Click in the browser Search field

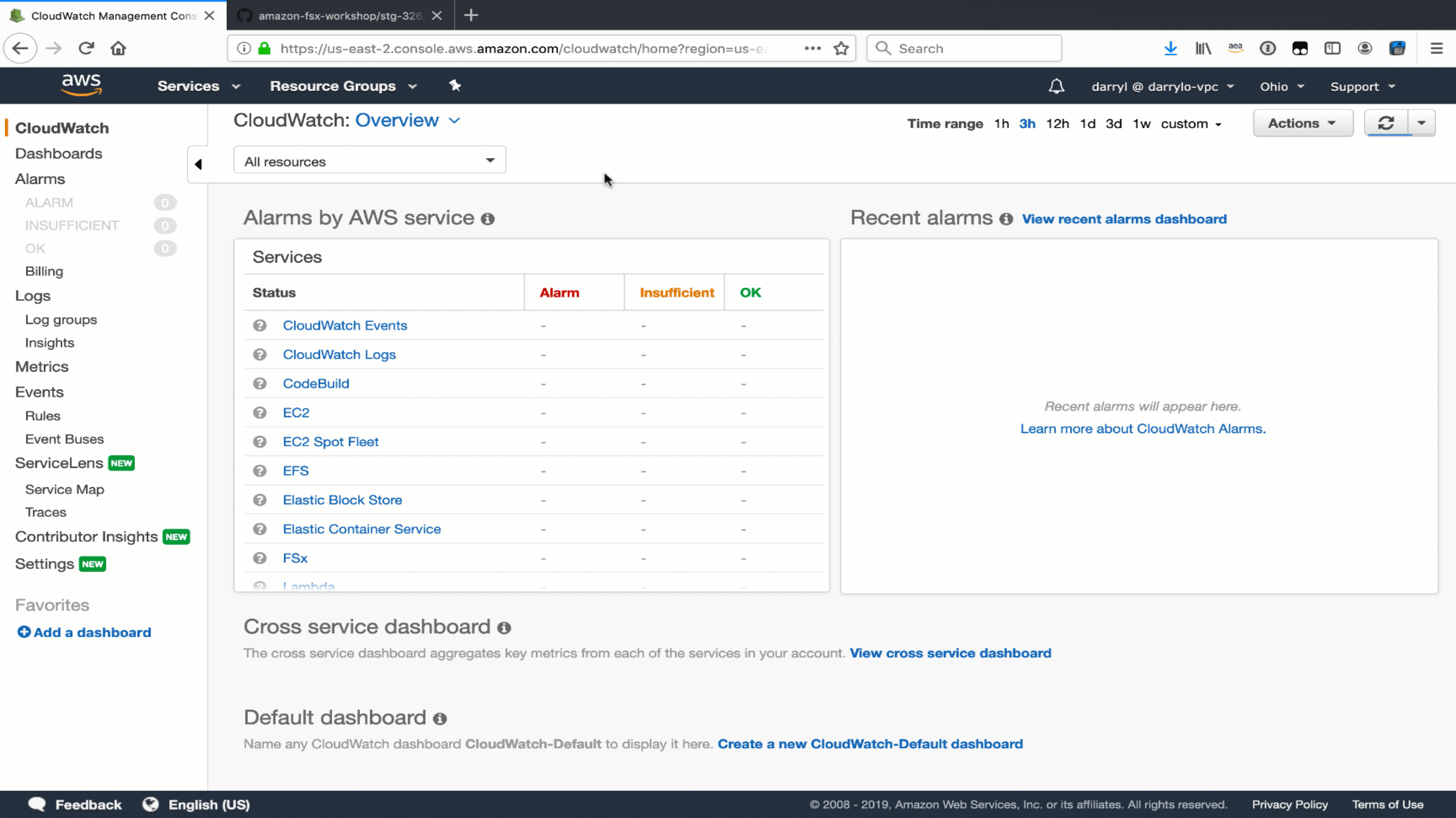coord(964,49)
